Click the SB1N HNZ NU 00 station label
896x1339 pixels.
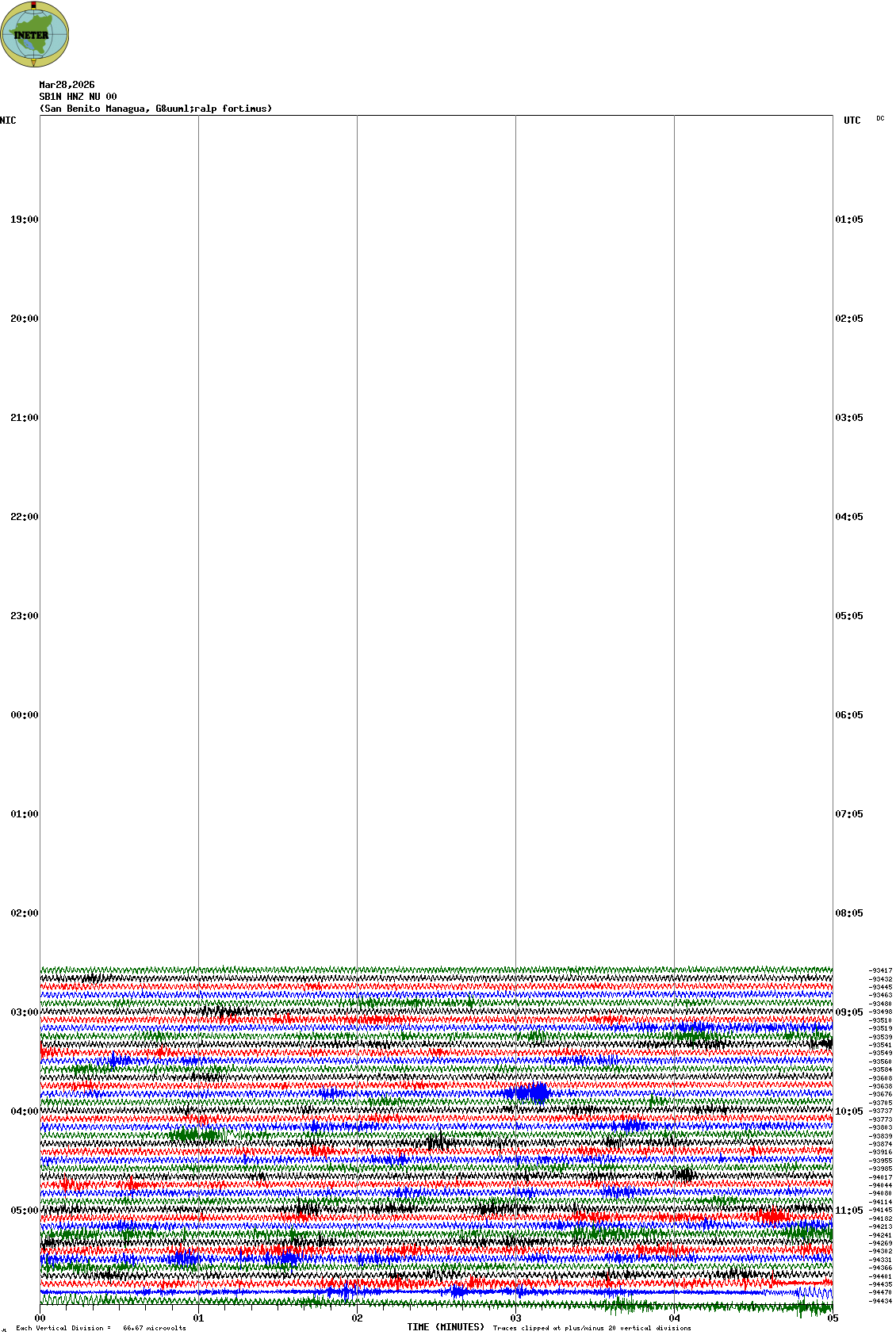point(78,97)
